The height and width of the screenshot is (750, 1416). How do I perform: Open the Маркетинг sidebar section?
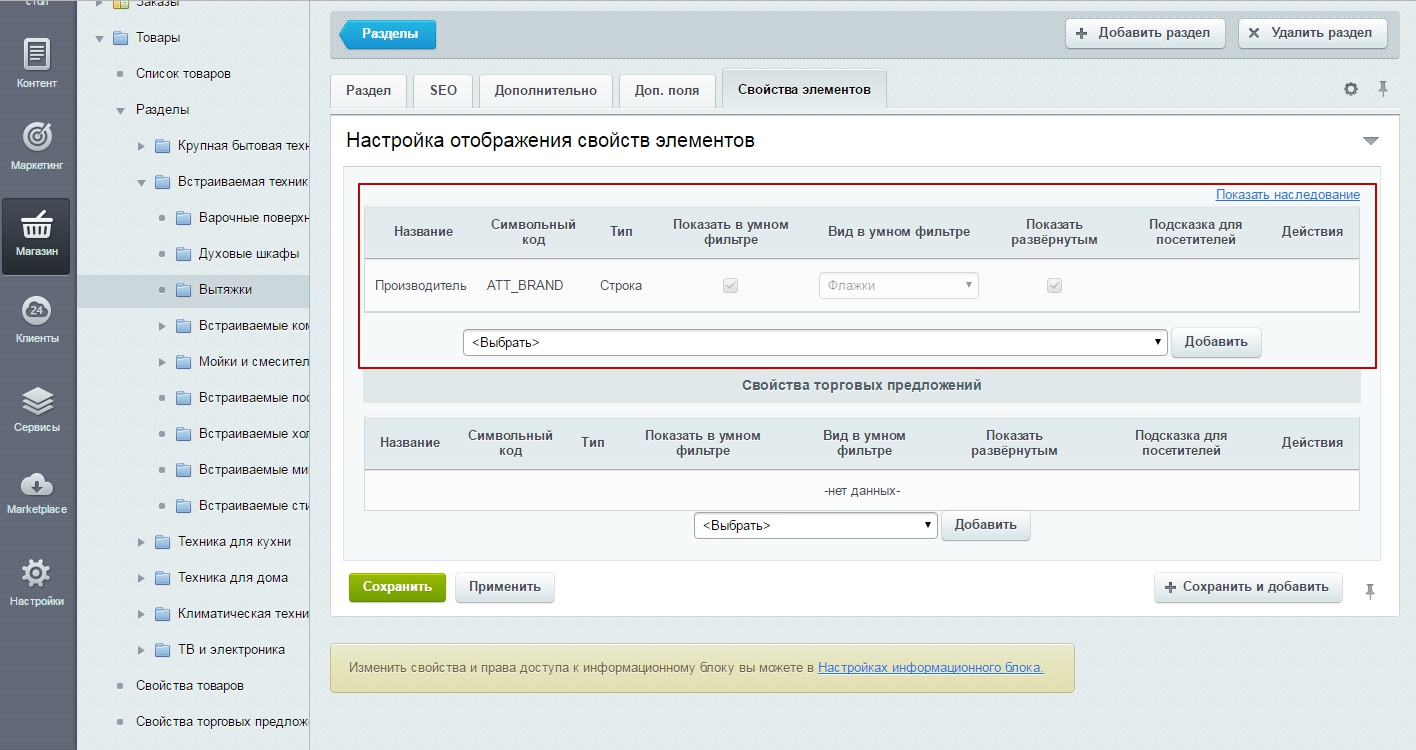click(37, 146)
